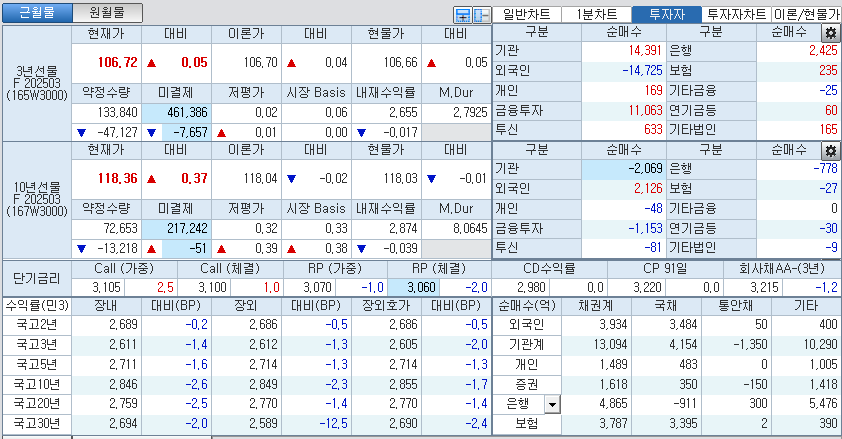This screenshot has height=439, width=842.
Task: Click the 금융투자 net buy value 11,063
Action: coord(645,111)
